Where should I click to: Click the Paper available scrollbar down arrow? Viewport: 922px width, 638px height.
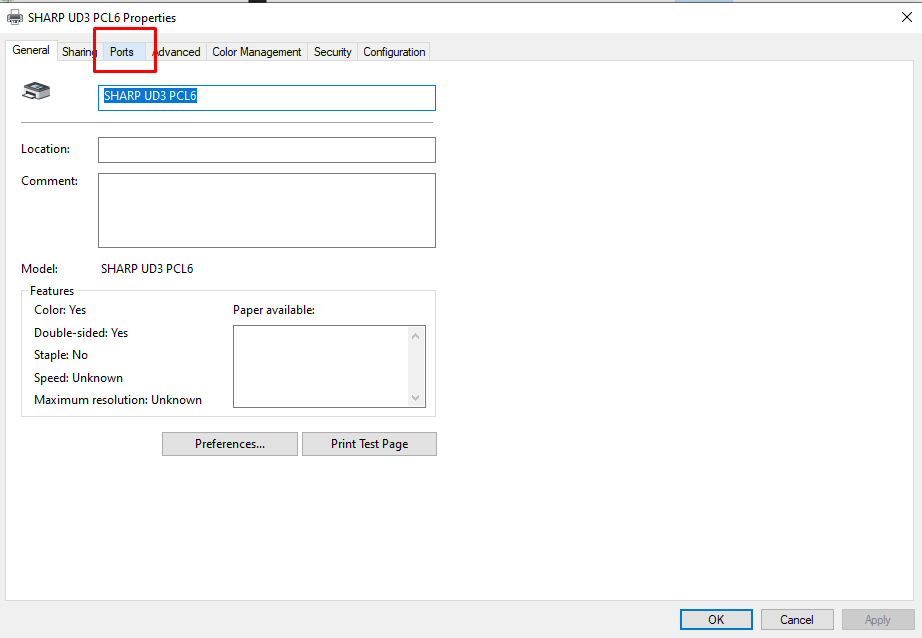(x=415, y=398)
